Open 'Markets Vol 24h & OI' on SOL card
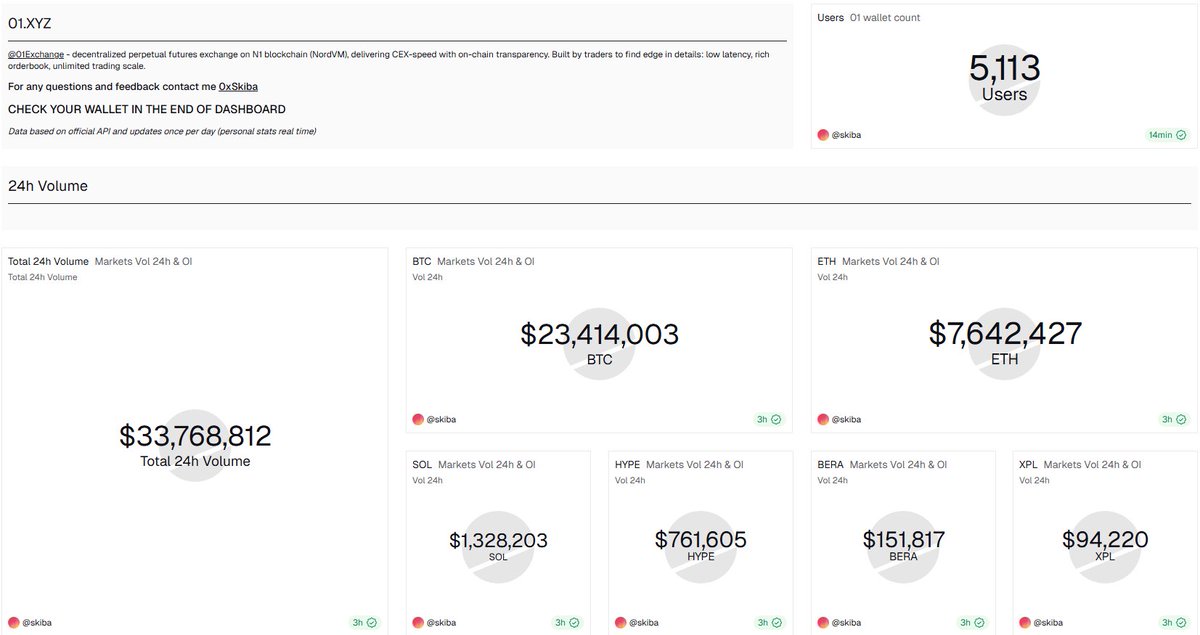Screen dimensions: 1200x635 (487, 465)
